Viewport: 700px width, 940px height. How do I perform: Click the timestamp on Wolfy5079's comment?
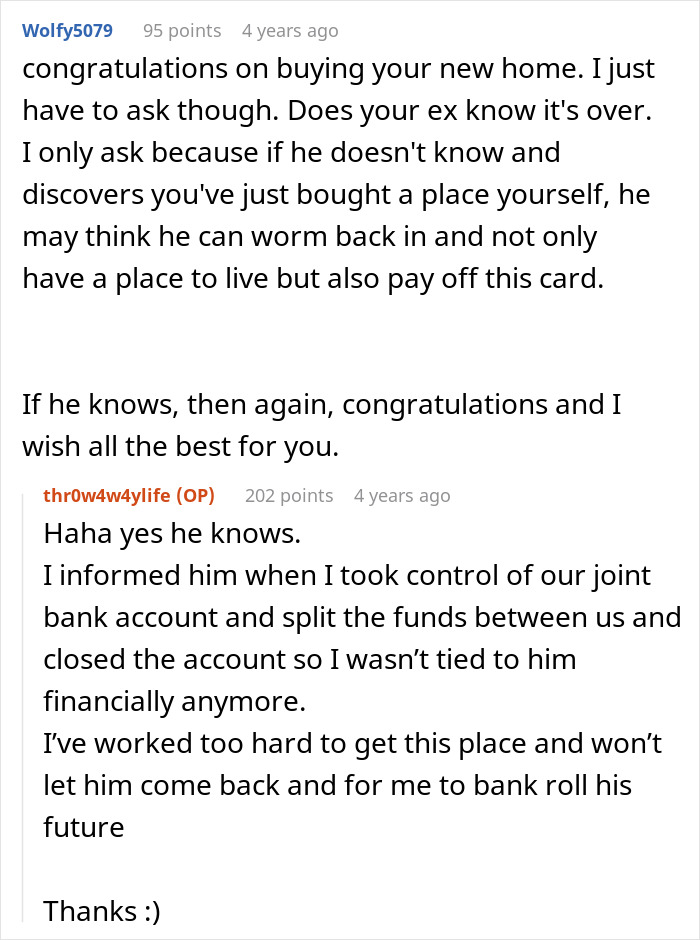tap(290, 31)
